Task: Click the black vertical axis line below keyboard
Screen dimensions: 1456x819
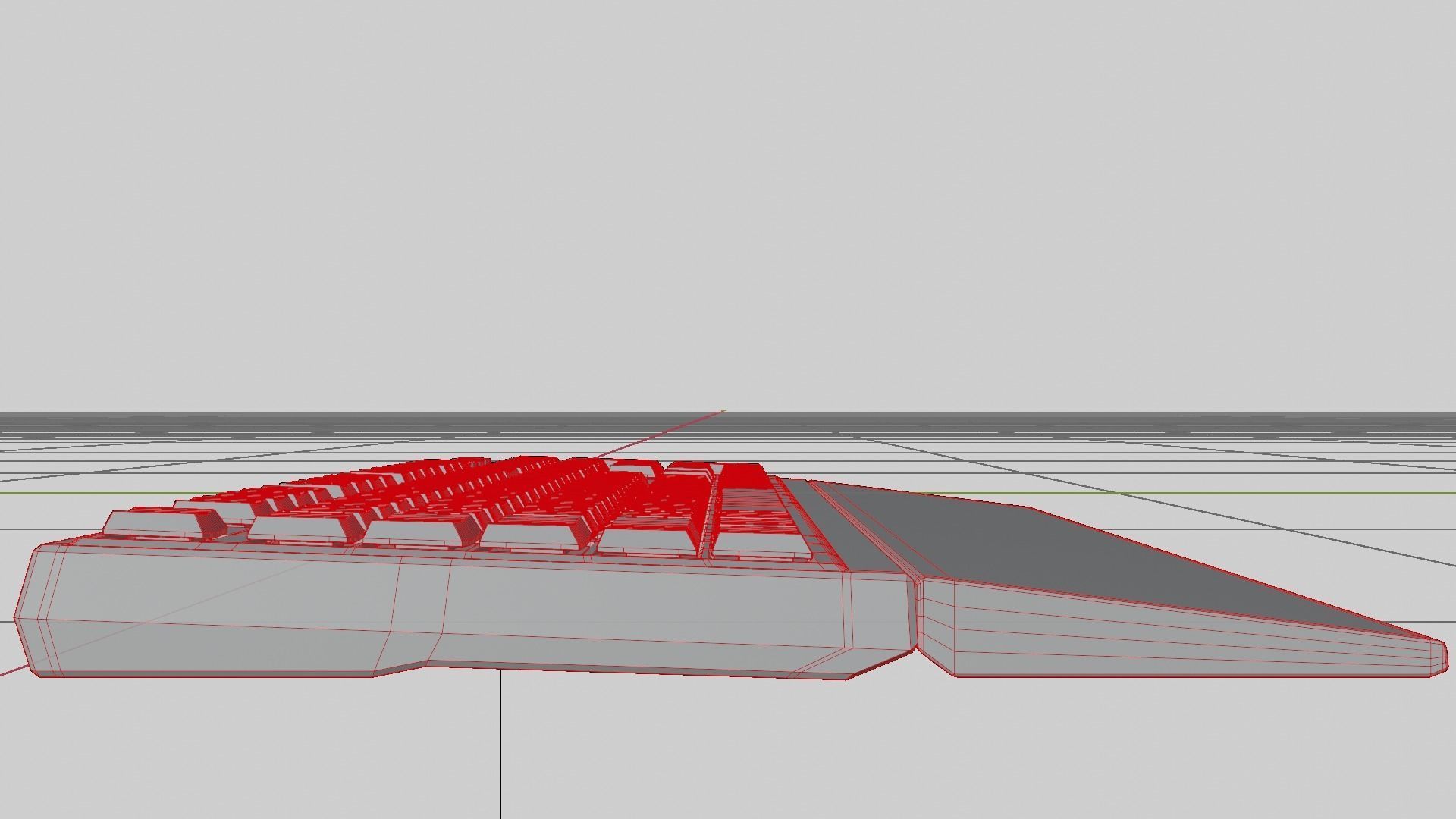Action: coord(500,743)
